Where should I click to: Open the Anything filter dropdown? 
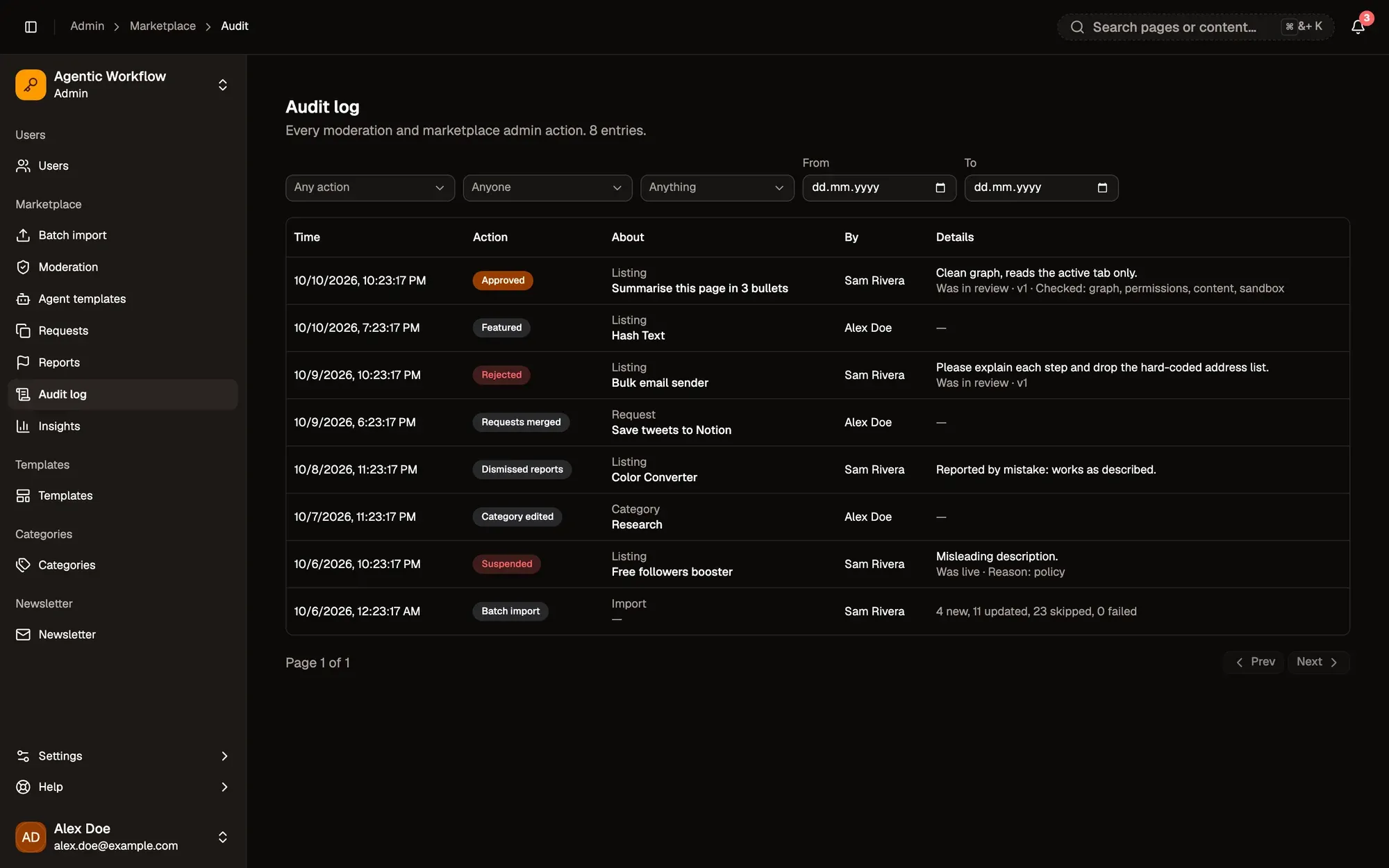(717, 187)
